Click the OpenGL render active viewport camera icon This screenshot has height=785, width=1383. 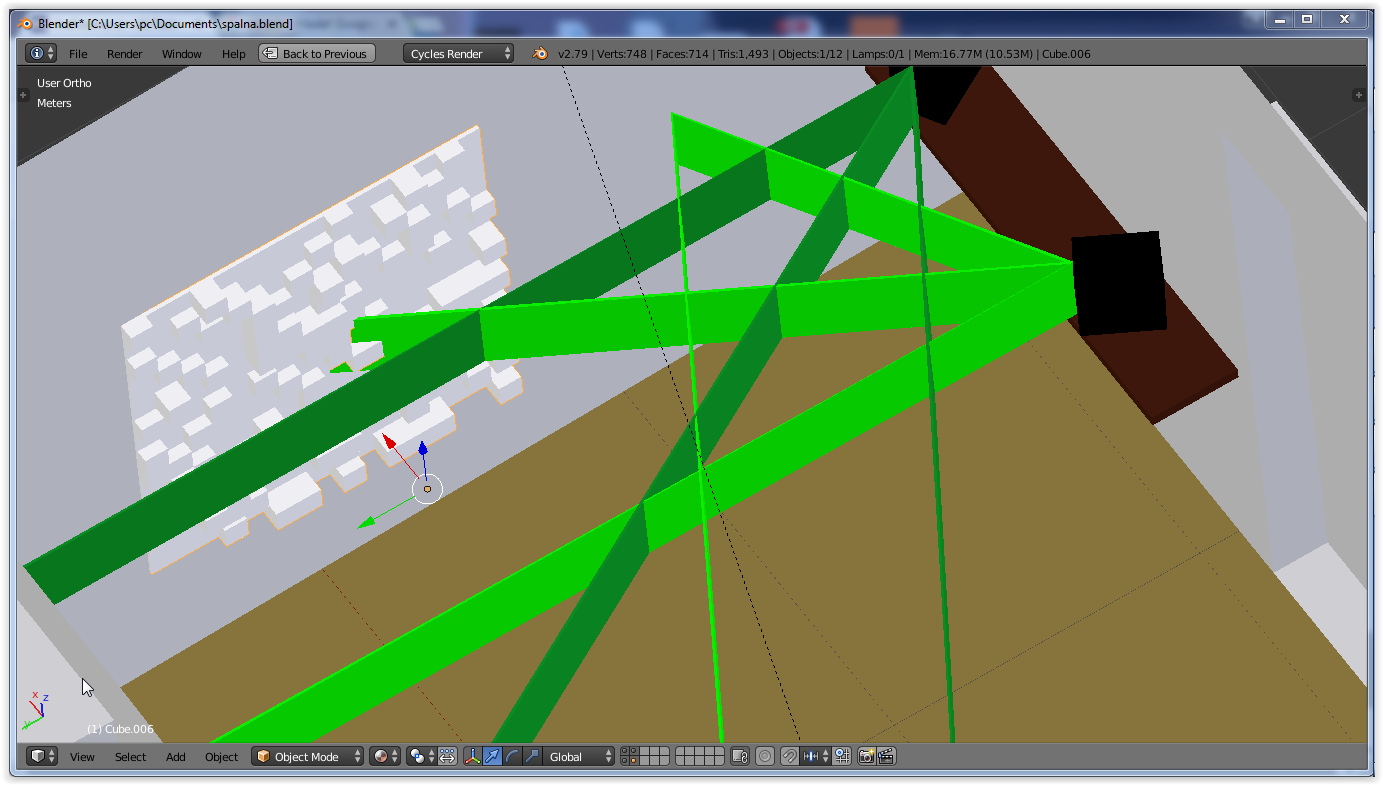tap(866, 757)
